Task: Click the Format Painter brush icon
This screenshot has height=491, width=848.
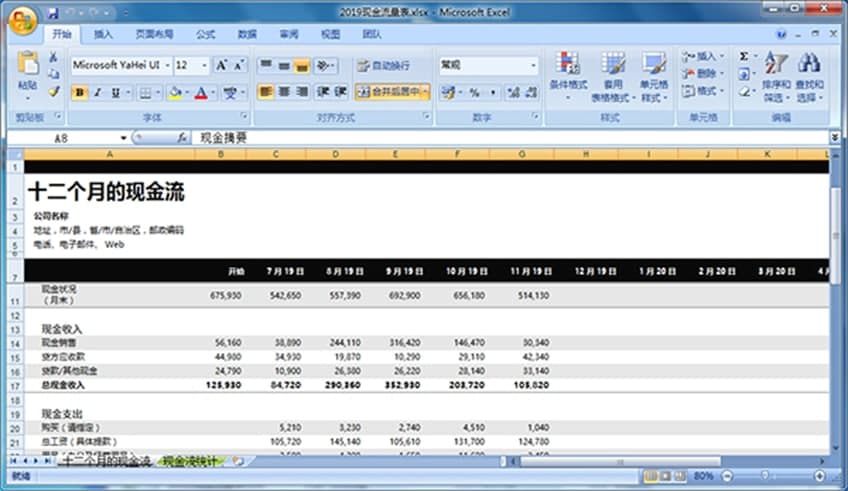Action: click(53, 91)
